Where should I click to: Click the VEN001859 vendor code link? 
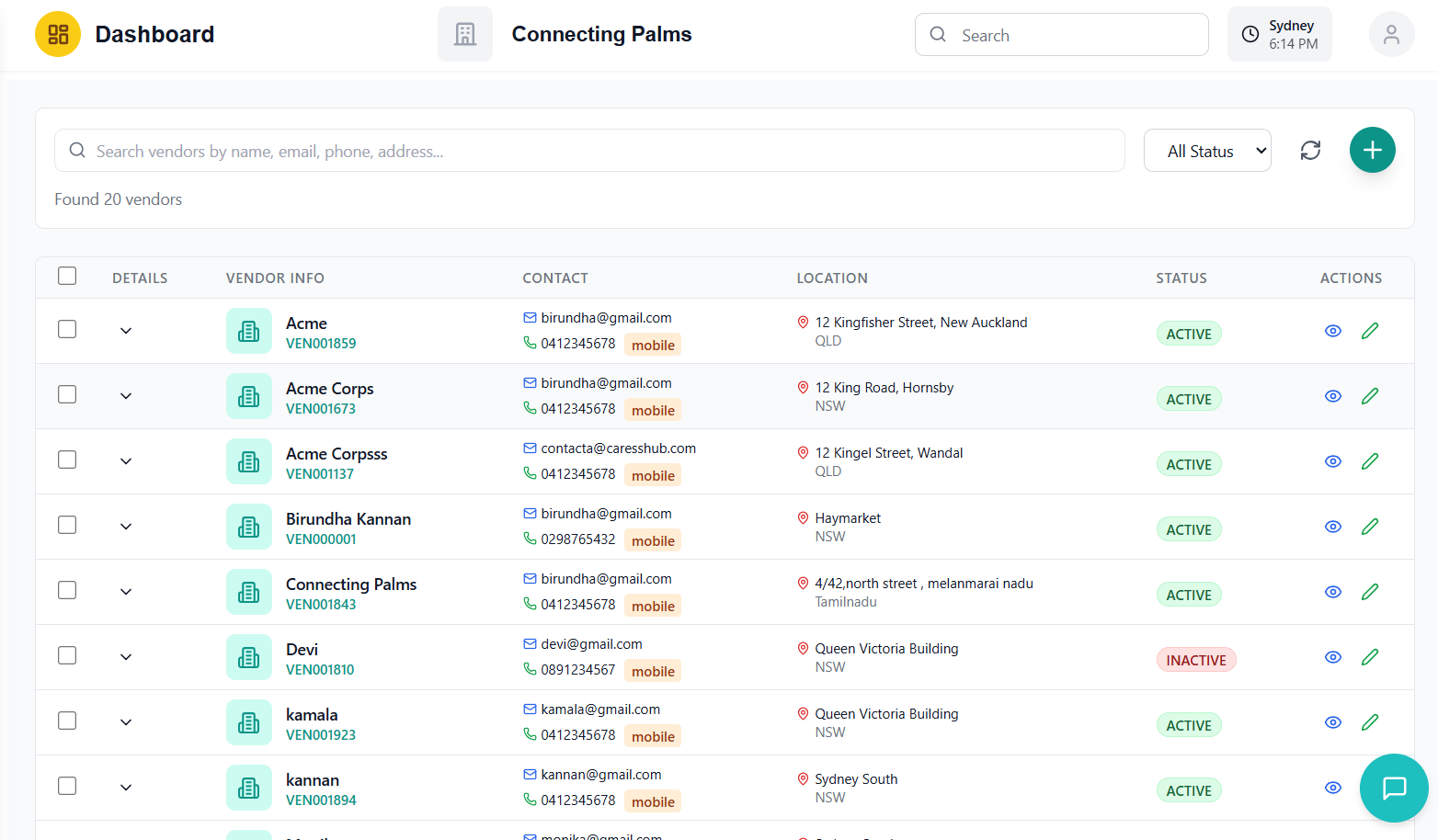[x=321, y=343]
